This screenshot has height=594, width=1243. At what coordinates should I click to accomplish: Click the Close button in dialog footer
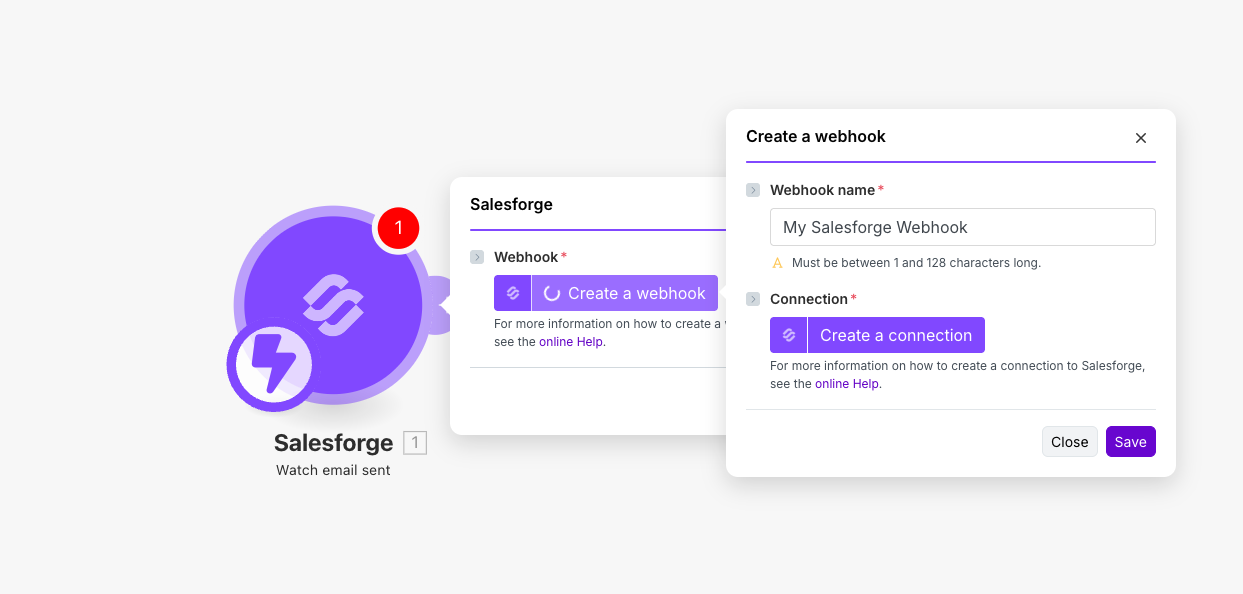[1070, 442]
